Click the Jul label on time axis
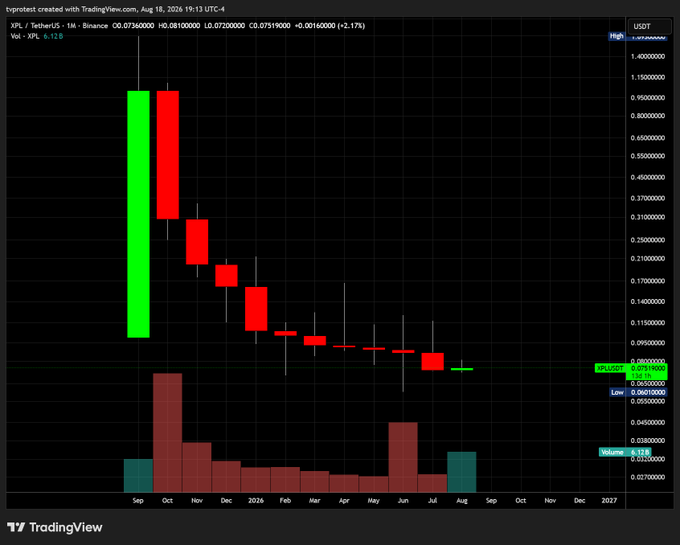Screen dimensions: 680x545 432,500
